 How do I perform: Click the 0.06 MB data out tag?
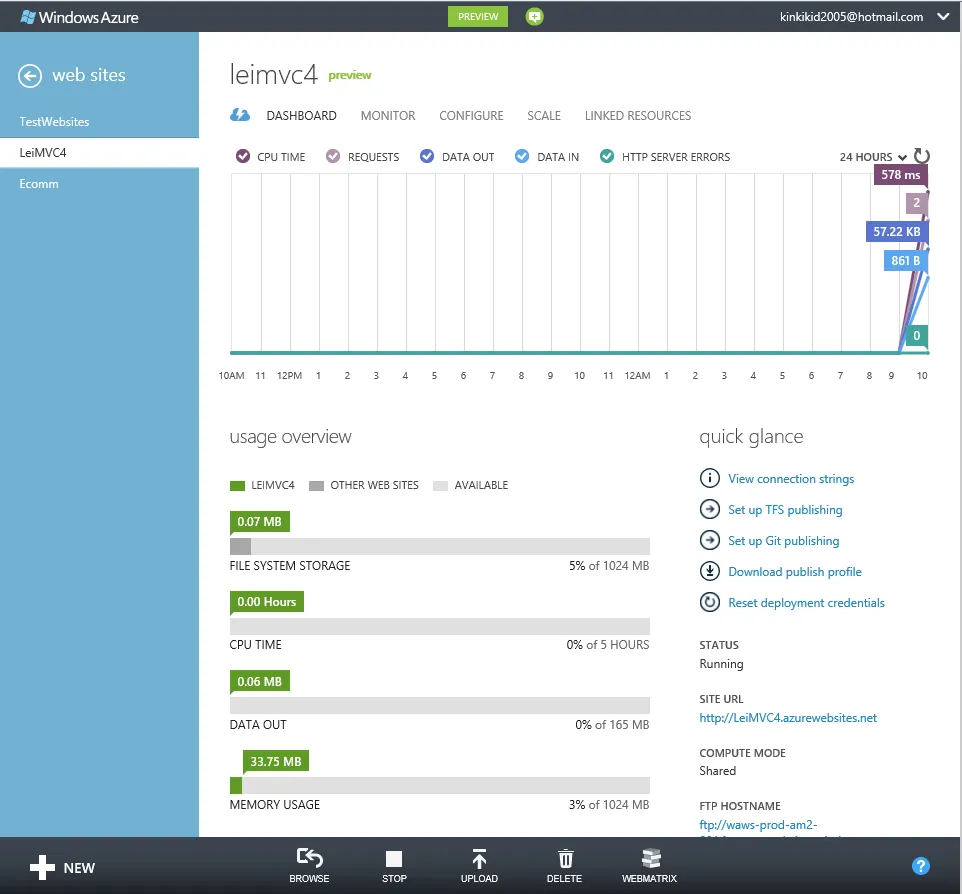[x=260, y=681]
